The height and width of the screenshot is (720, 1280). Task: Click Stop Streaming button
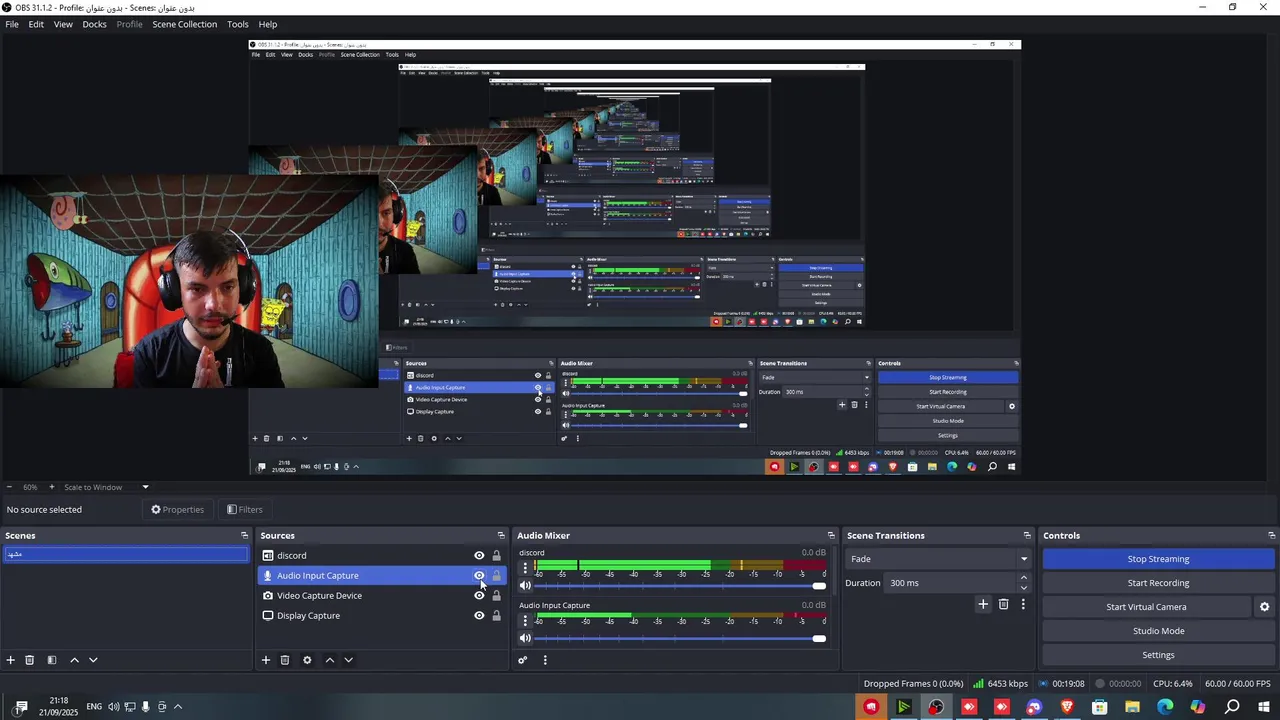1158,559
